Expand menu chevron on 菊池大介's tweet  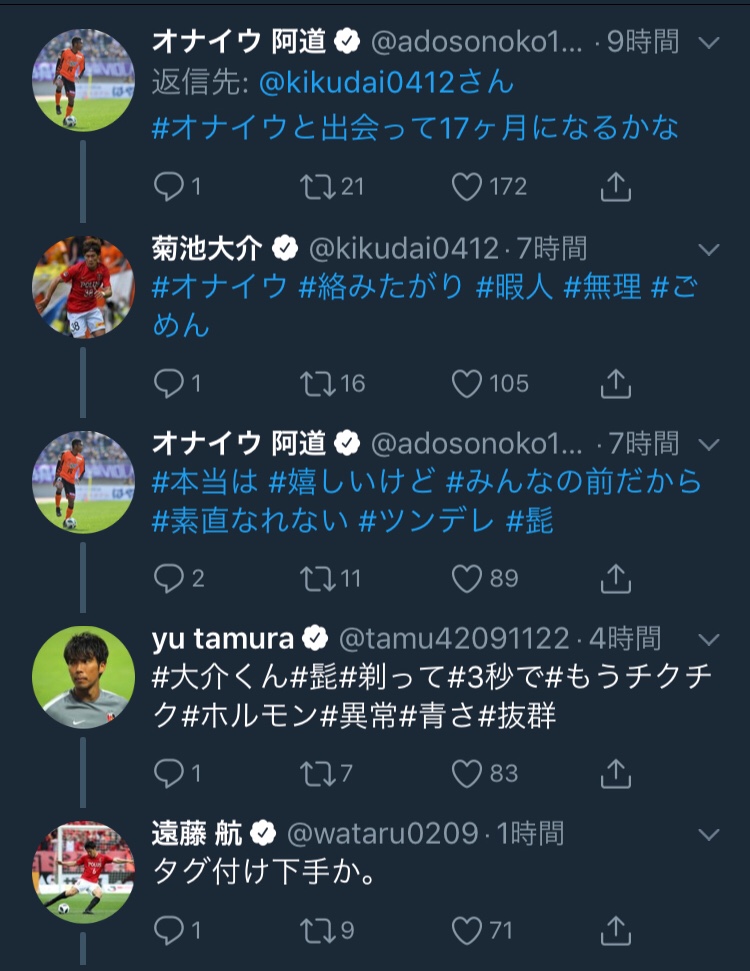[x=708, y=248]
